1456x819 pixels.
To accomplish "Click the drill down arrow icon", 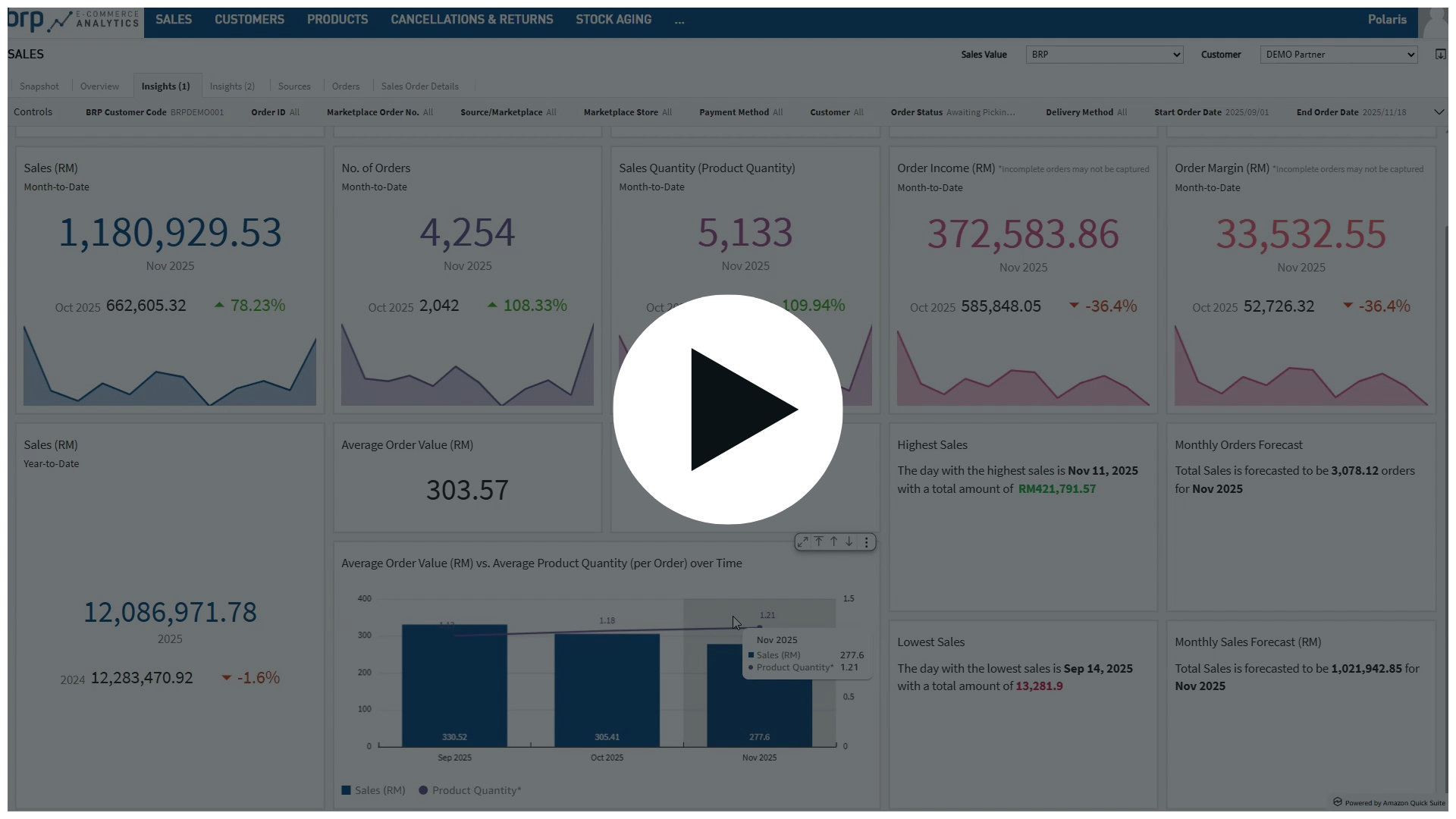I will (849, 542).
